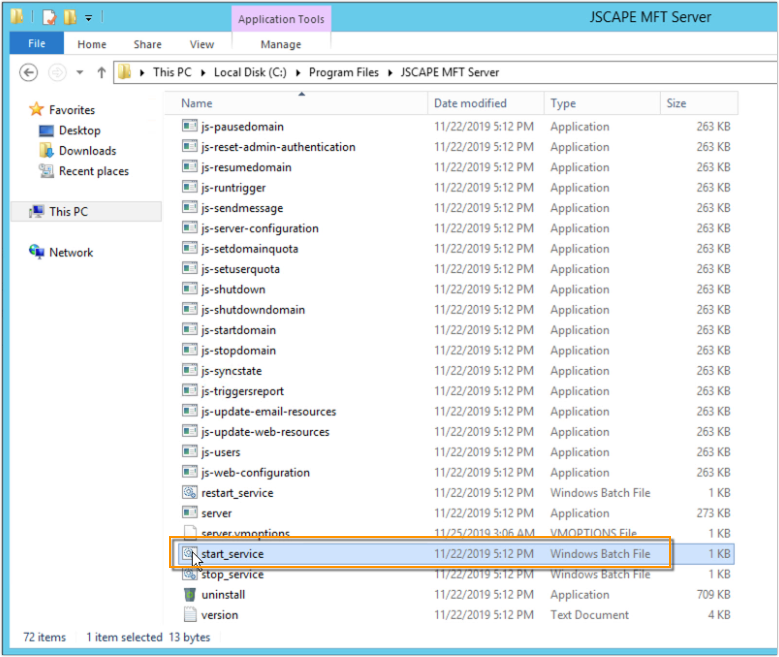The width and height of the screenshot is (779, 657).
Task: Click the js-setuserquota file icon
Action: (x=189, y=268)
